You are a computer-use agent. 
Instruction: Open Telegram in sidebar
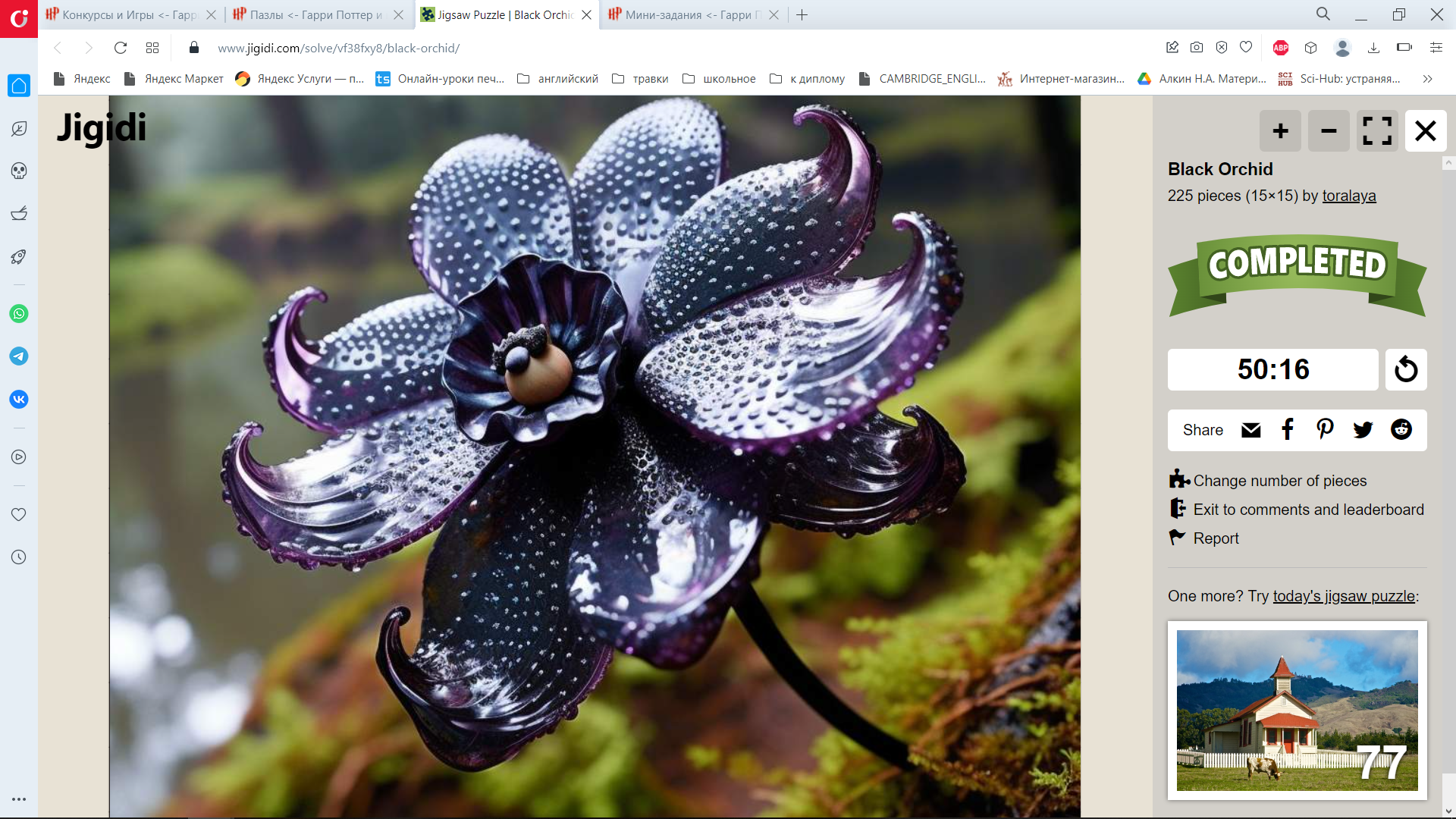tap(19, 356)
